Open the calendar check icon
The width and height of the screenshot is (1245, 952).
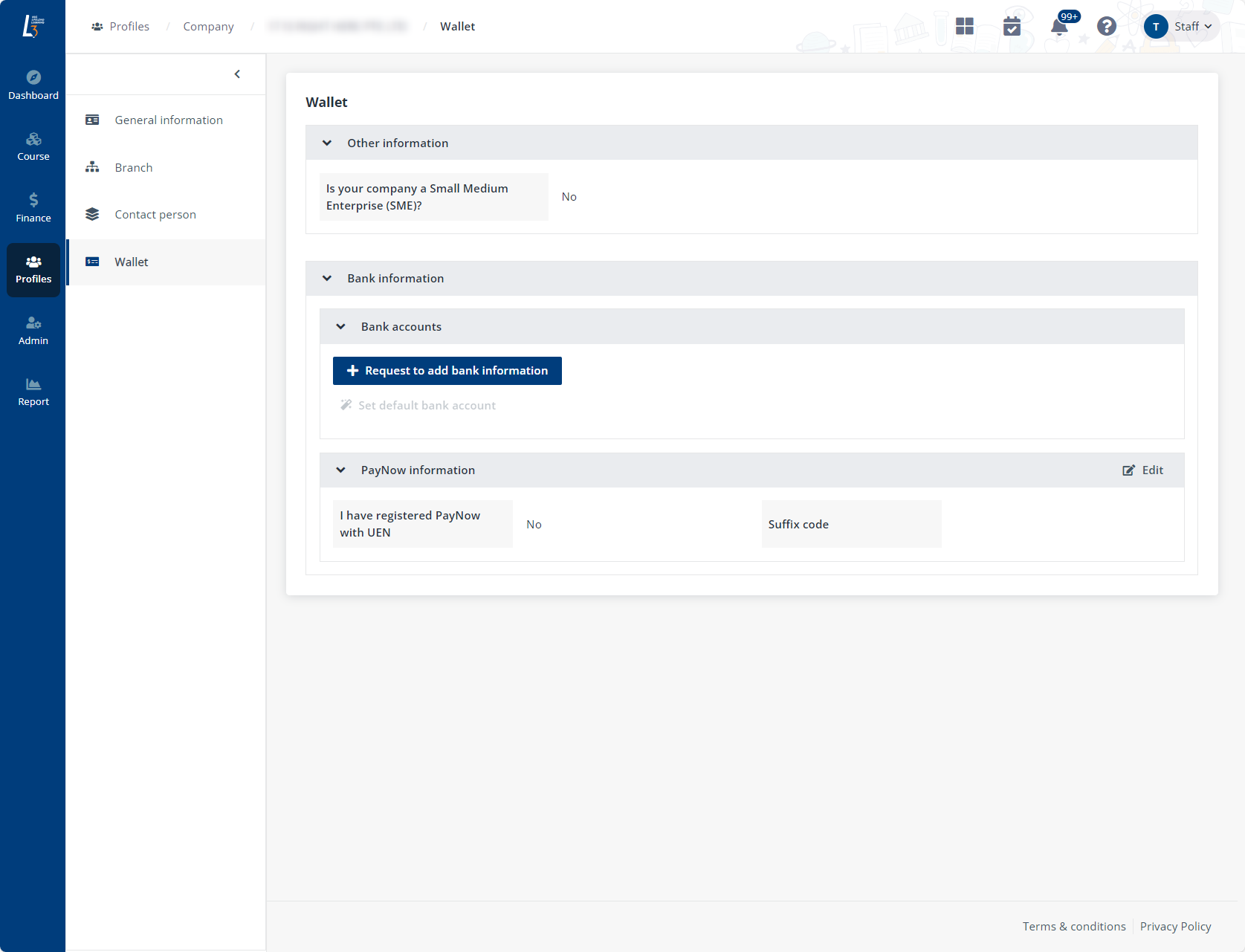[x=1012, y=27]
